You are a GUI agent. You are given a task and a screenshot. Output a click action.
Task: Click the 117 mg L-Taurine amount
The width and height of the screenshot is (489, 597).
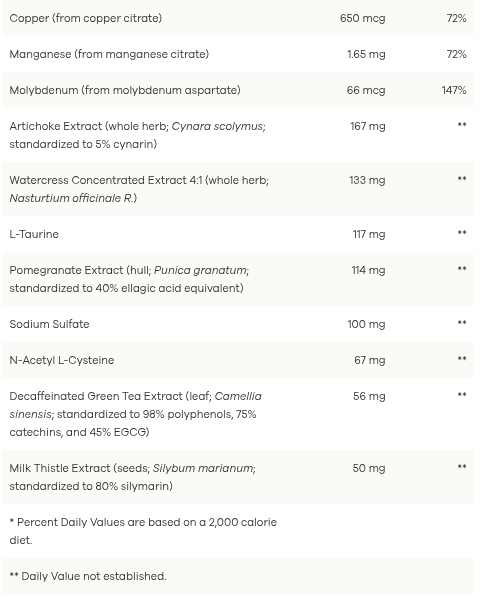click(x=369, y=234)
